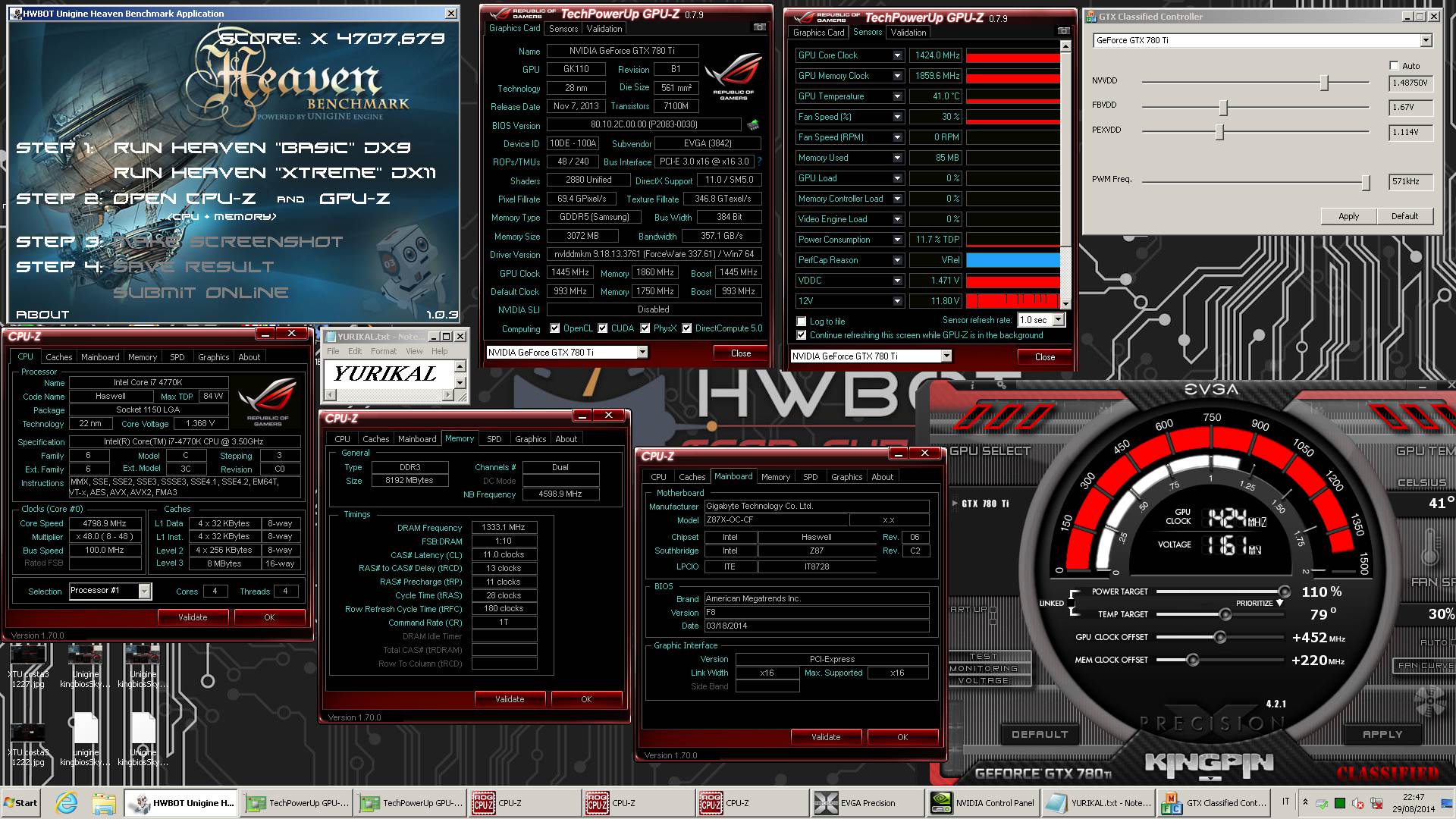1456x819 pixels.
Task: Open the GPU Memory Clock sensor dropdown
Action: click(898, 76)
